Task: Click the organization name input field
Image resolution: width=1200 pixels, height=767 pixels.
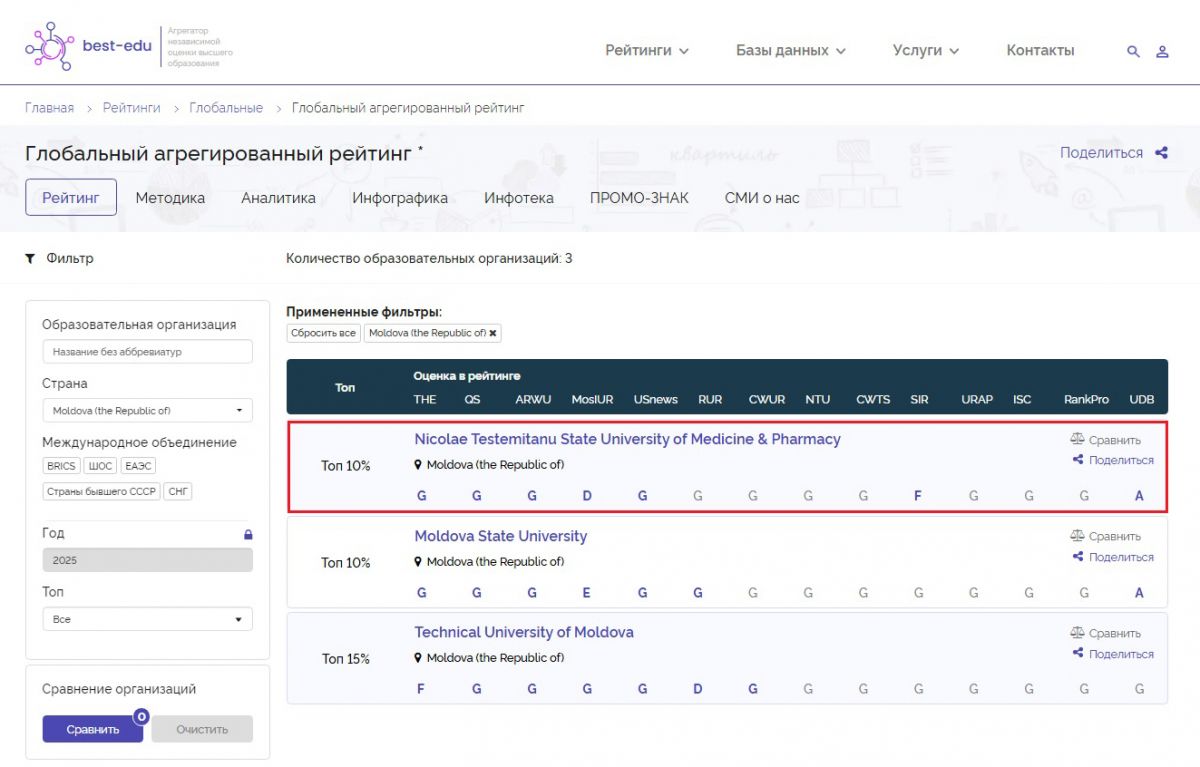Action: click(147, 352)
